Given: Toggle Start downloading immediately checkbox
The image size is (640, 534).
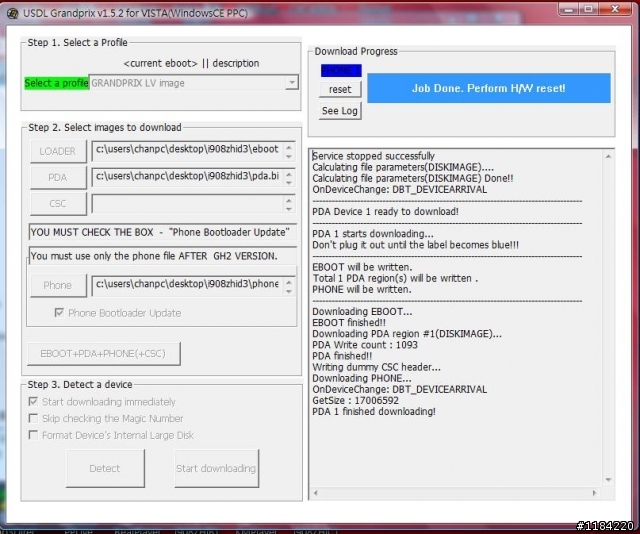Looking at the screenshot, I should [33, 401].
